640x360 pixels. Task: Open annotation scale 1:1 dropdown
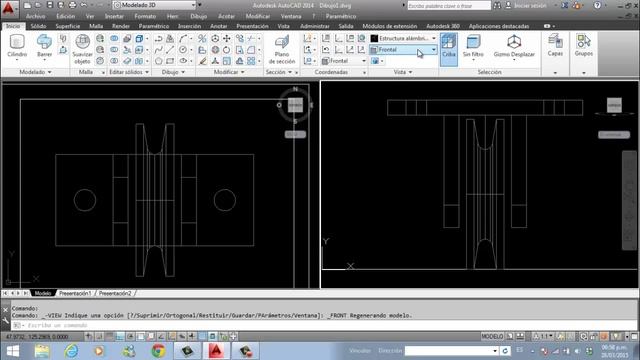click(x=544, y=336)
